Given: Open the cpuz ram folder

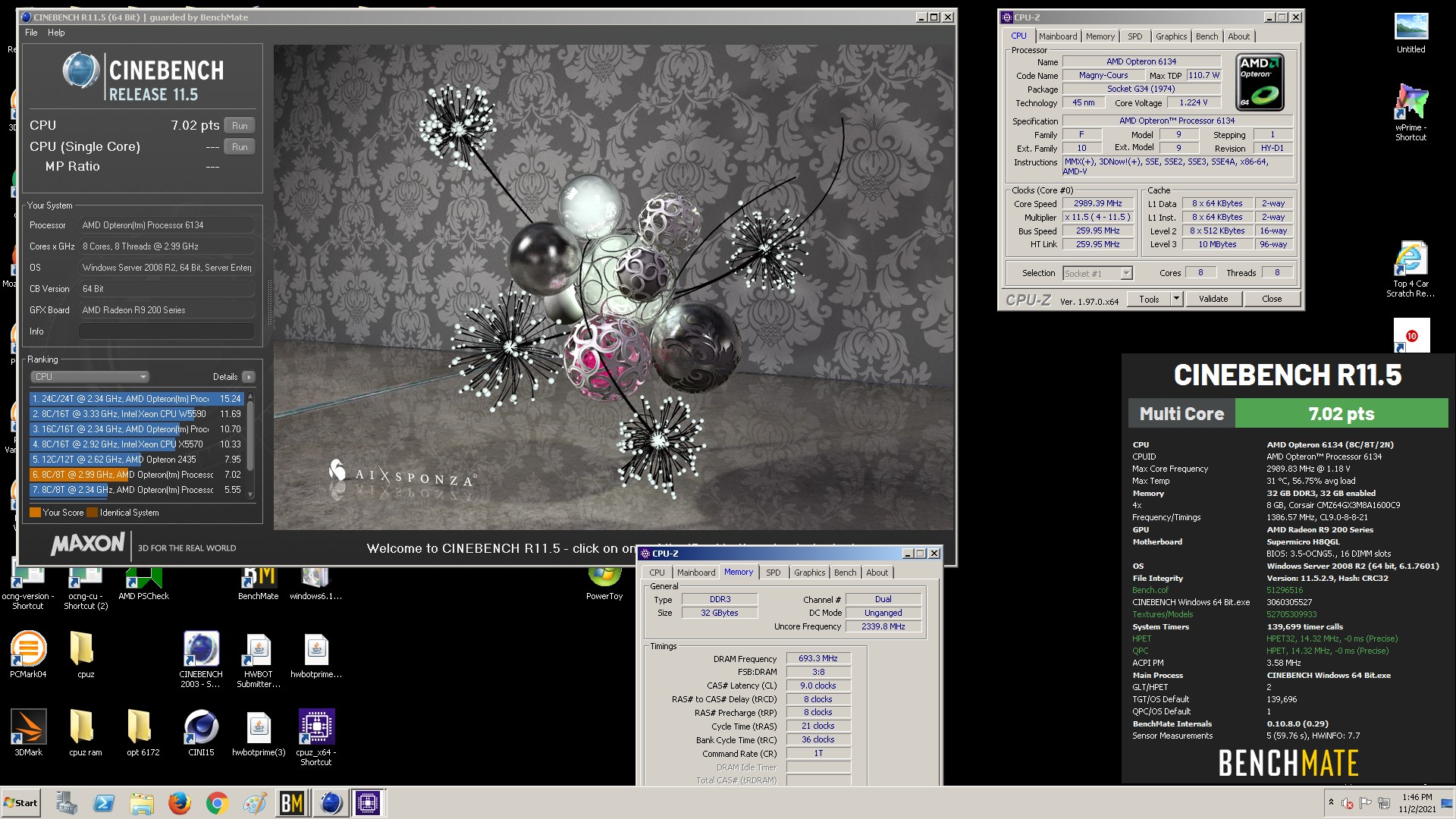Looking at the screenshot, I should point(85,733).
